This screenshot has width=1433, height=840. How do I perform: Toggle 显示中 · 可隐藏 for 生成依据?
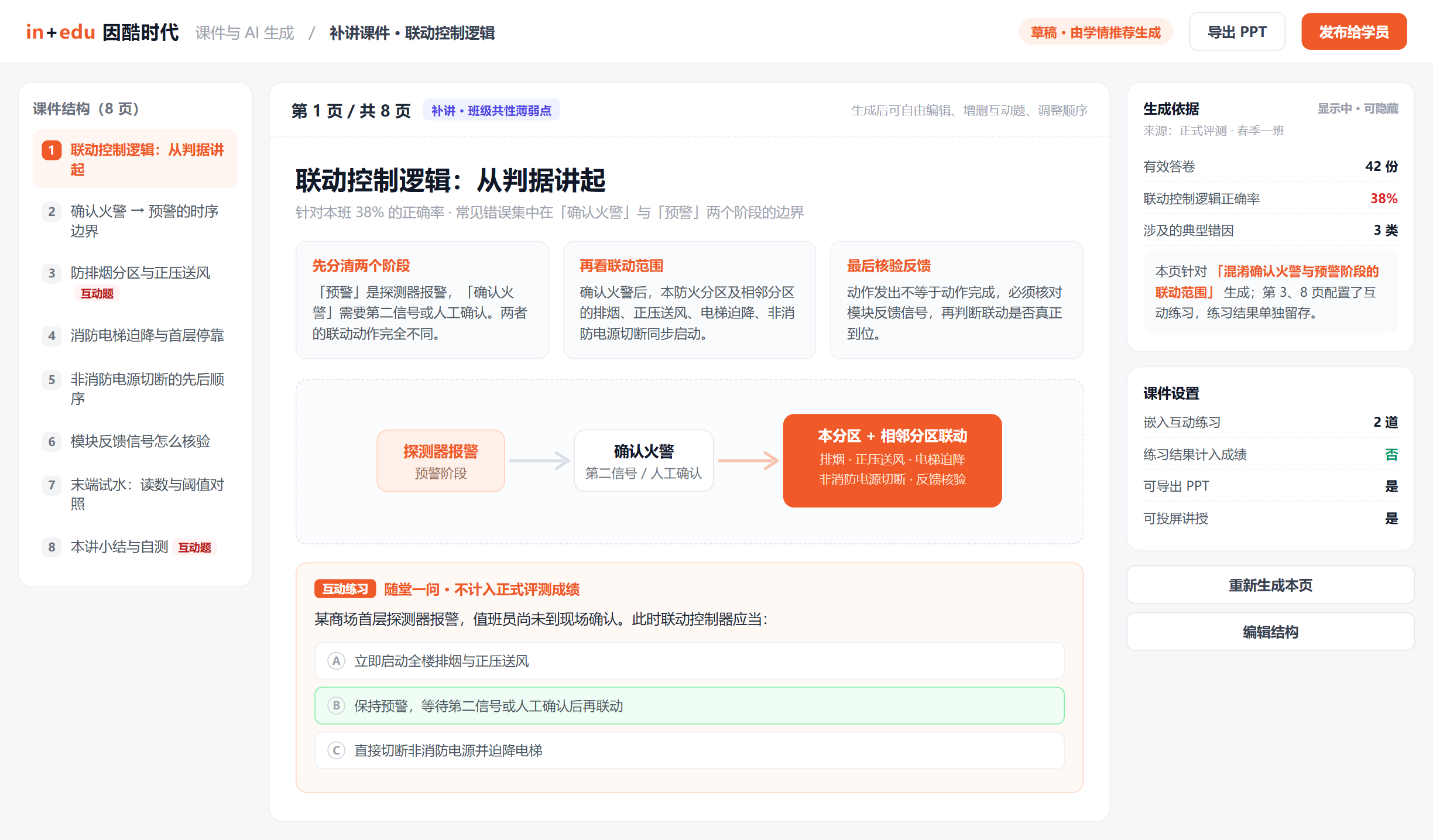pos(1357,108)
